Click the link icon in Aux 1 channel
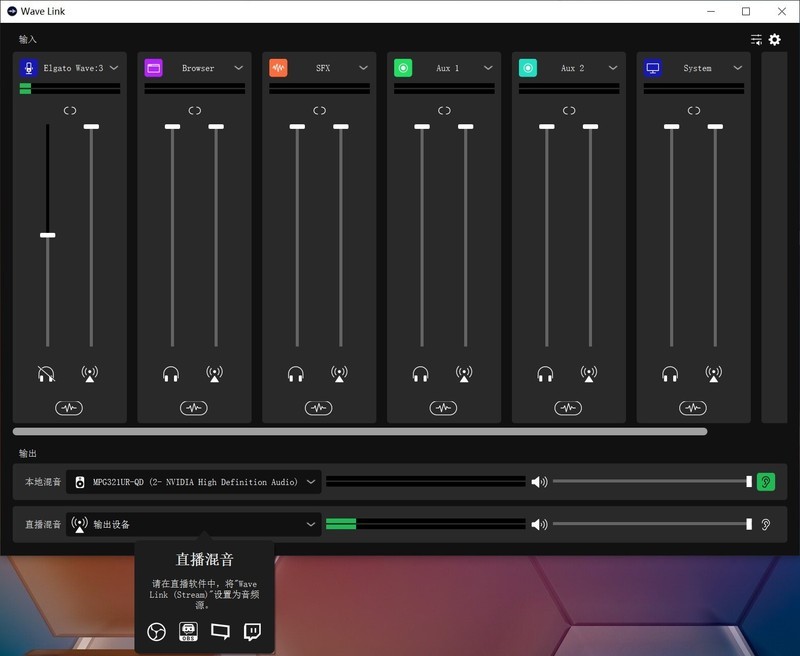800x656 pixels. click(444, 110)
